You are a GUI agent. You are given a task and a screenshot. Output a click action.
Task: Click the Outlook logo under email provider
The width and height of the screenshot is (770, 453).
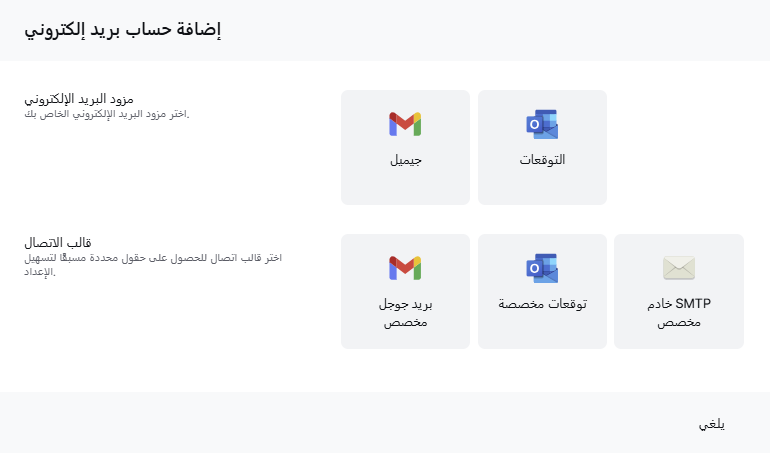542,124
